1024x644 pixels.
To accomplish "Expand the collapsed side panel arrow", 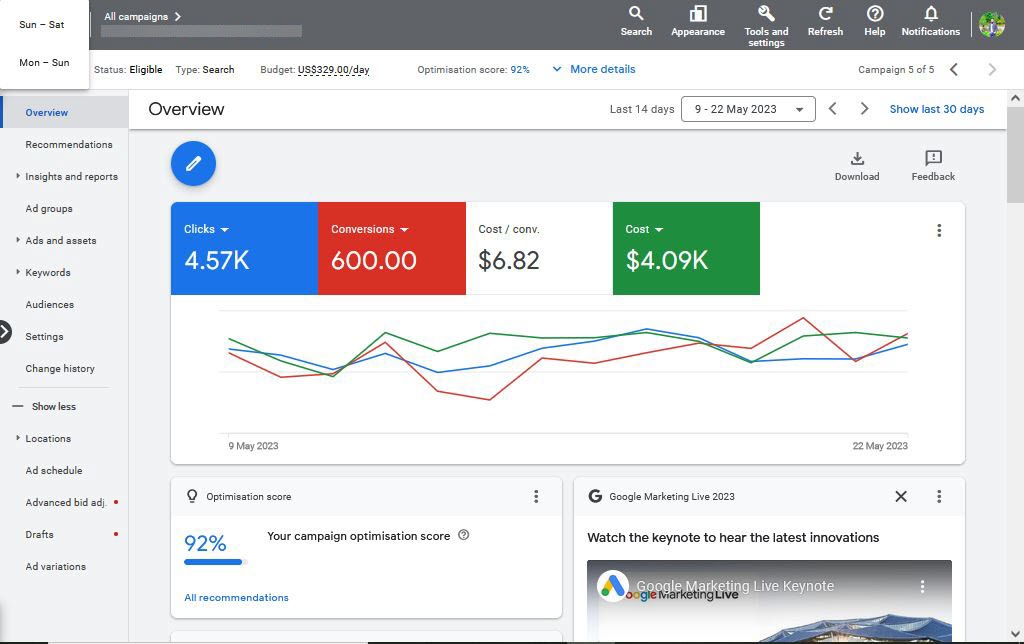I will [x=5, y=332].
